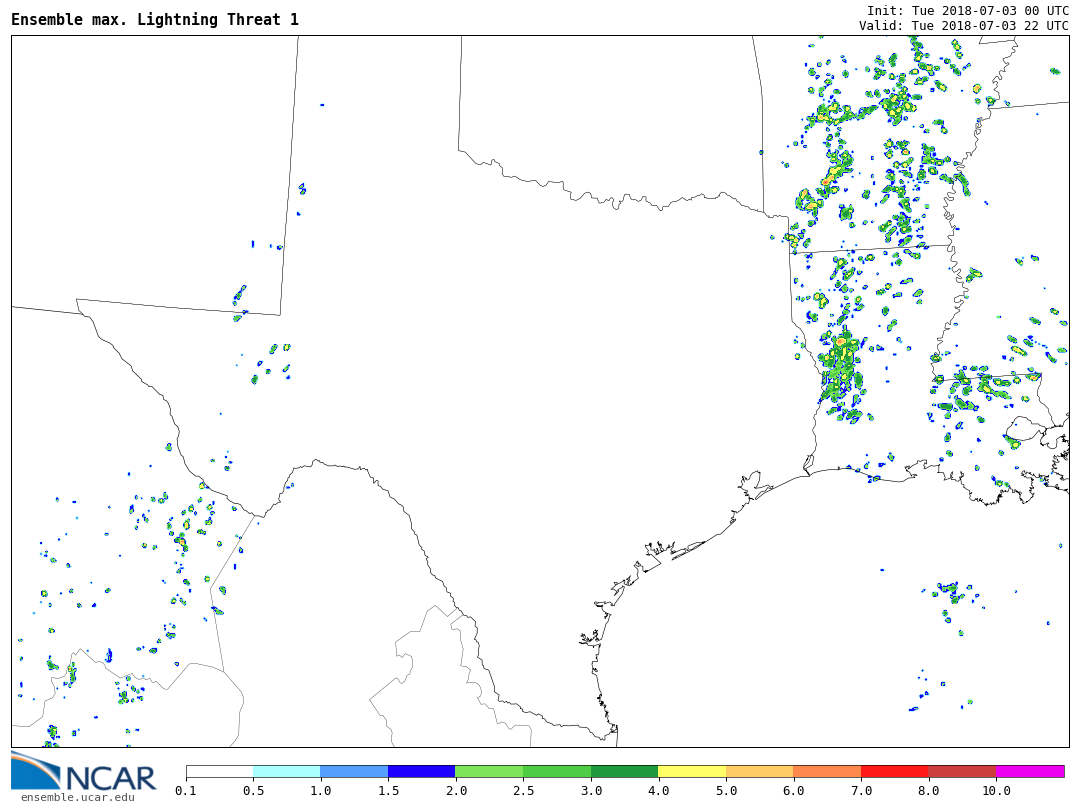The height and width of the screenshot is (810, 1080).
Task: Click the darker orange legend swatch
Action: (827, 772)
